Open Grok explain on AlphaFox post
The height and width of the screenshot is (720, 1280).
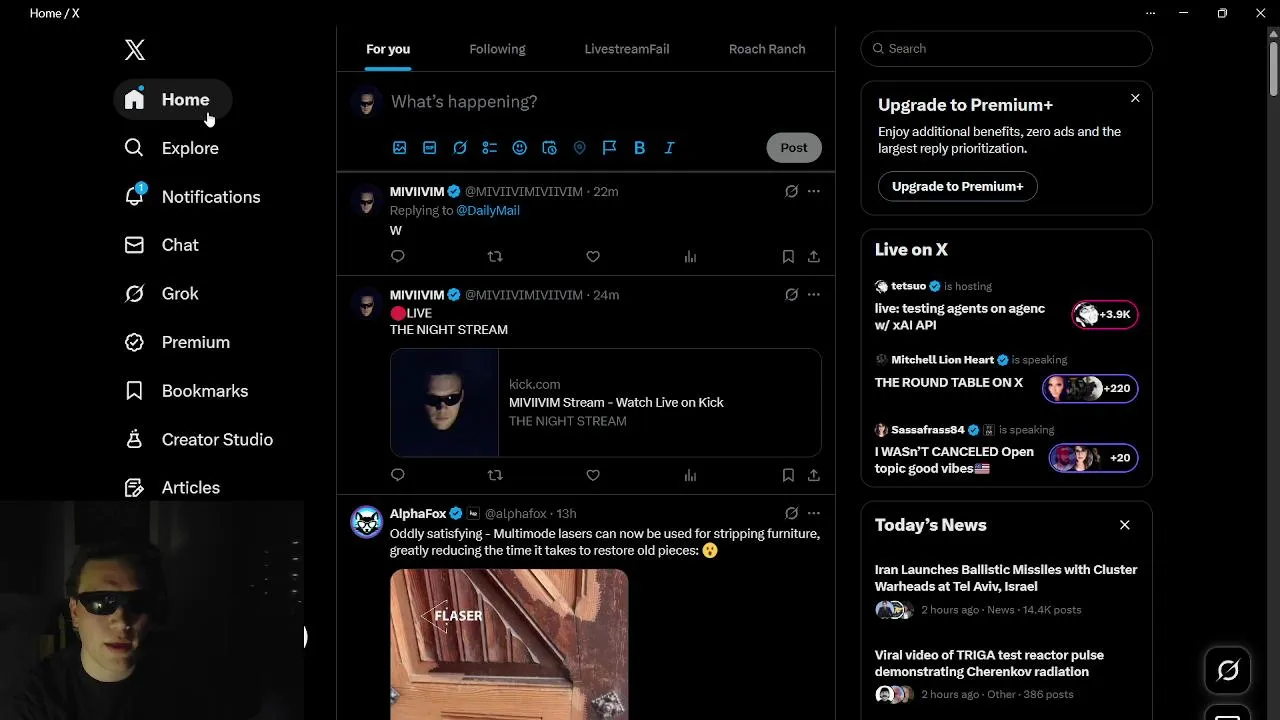click(x=791, y=513)
